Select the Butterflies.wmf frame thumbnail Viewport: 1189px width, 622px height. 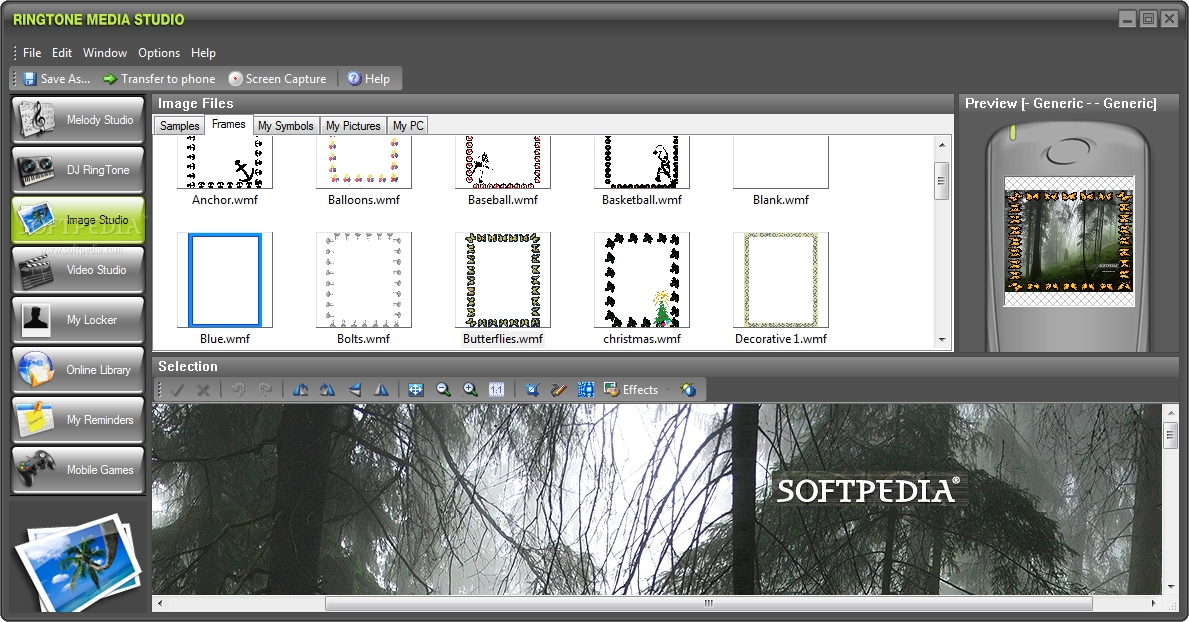pyautogui.click(x=503, y=280)
